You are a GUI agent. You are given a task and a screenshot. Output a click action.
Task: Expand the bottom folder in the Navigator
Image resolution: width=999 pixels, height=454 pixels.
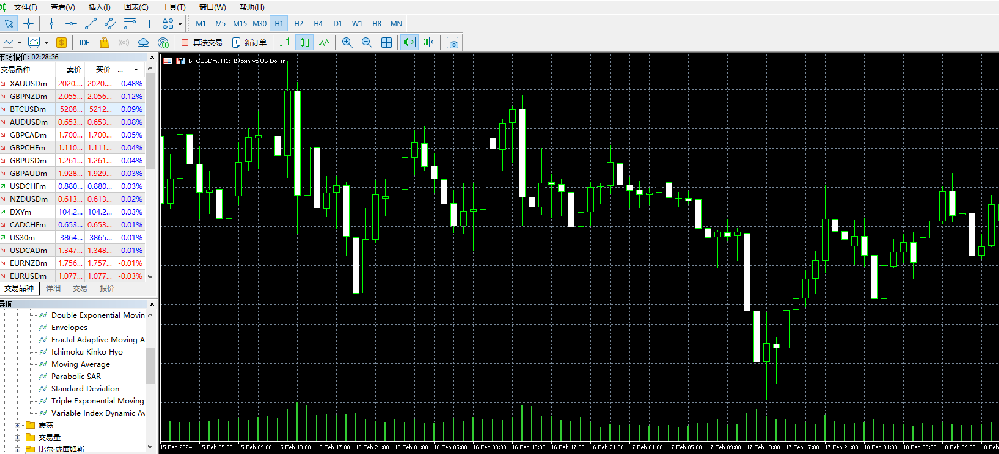click(x=18, y=450)
